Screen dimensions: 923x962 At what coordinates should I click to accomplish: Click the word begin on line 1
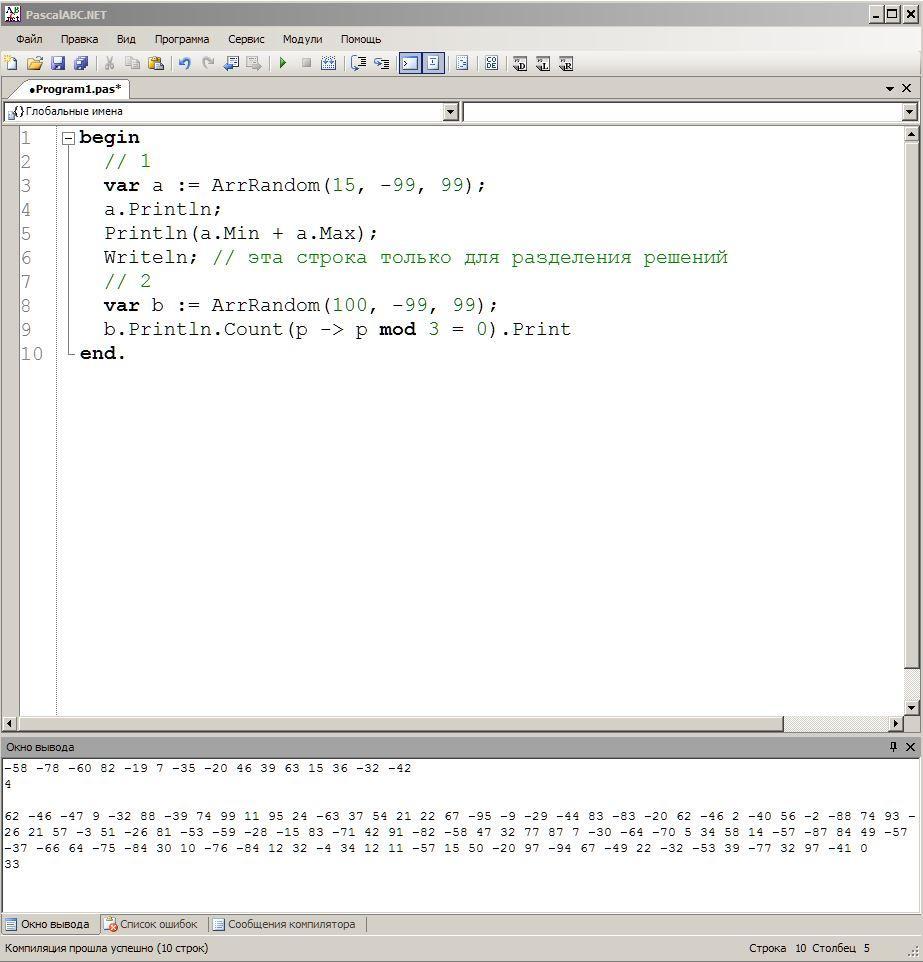coord(109,137)
